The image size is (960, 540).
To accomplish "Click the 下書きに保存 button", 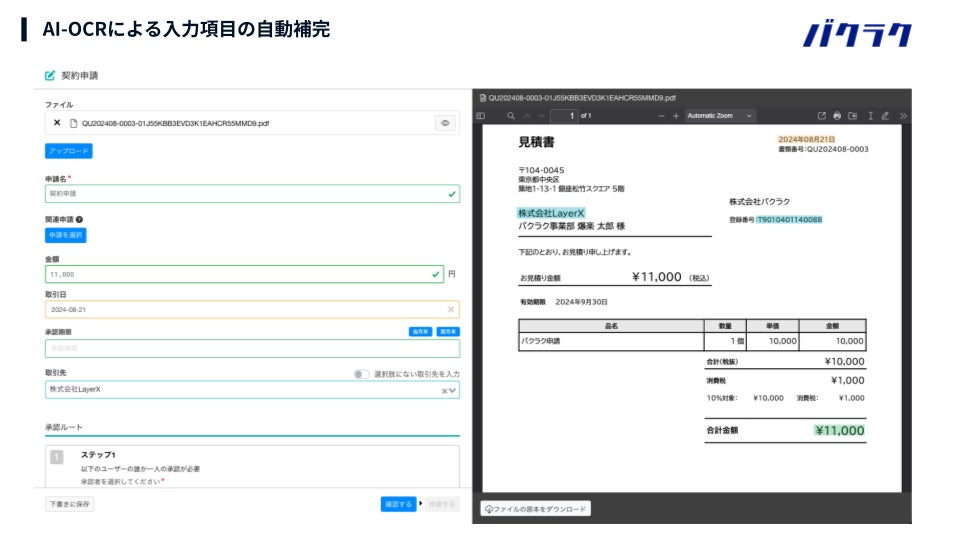I will [69, 504].
